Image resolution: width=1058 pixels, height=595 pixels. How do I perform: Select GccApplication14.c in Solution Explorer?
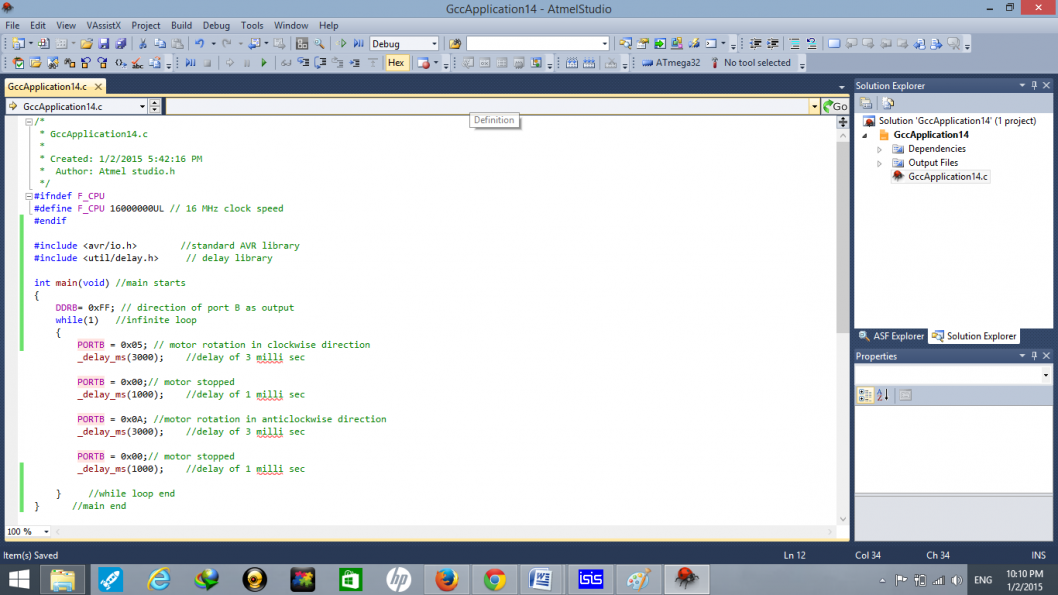947,177
